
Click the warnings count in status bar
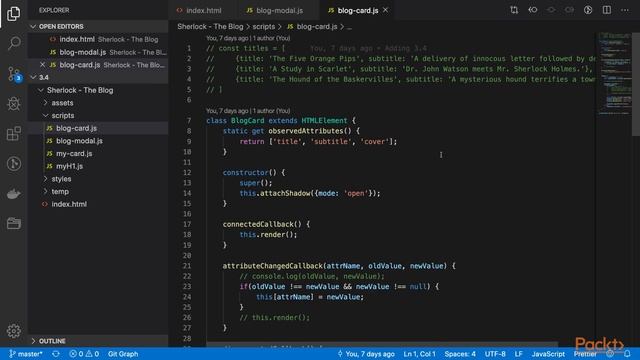point(92,354)
